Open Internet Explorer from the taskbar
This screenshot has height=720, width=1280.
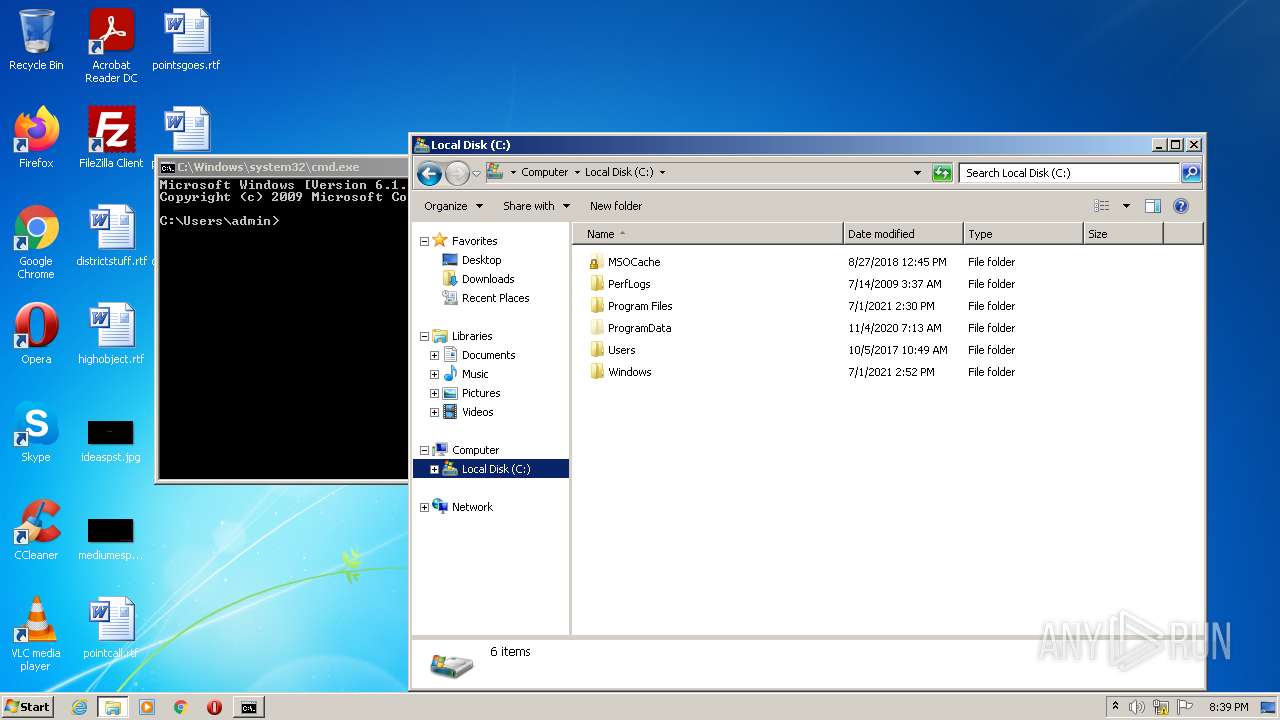click(x=79, y=707)
